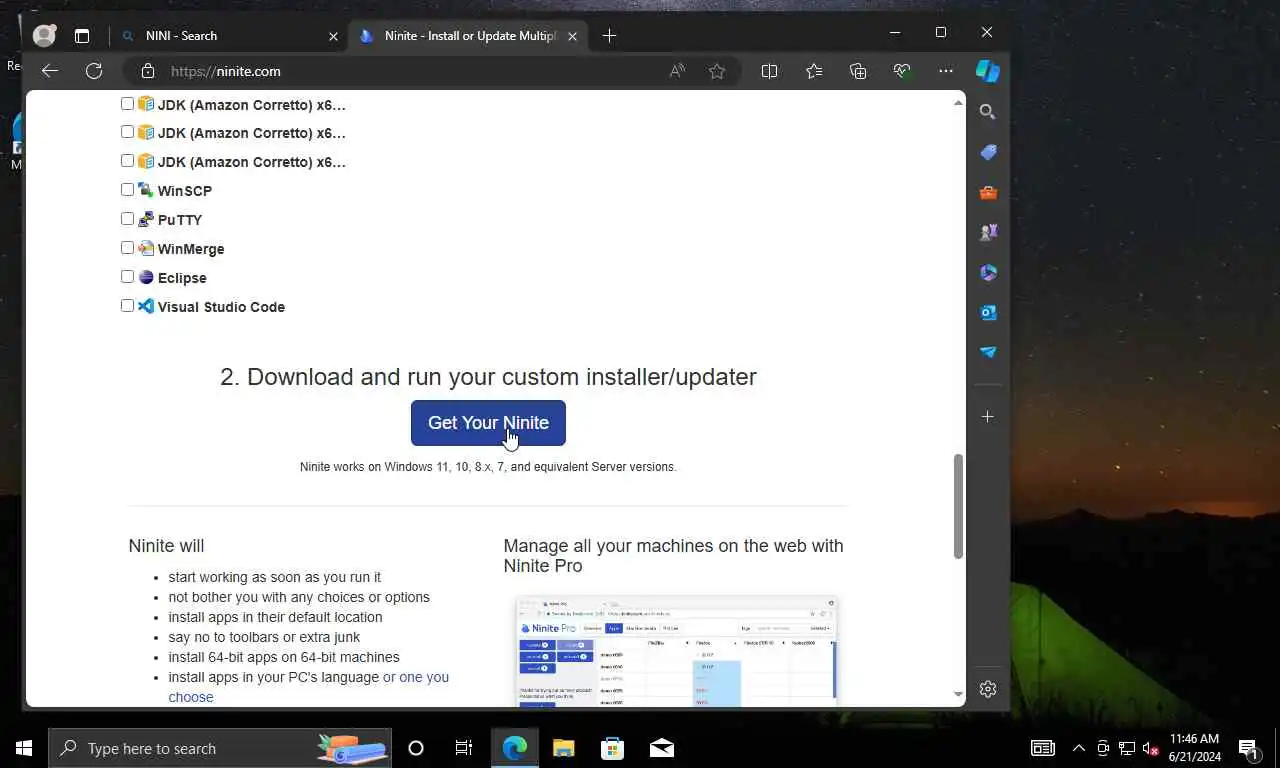1280x768 pixels.
Task: Click 'WinSCP' app label text
Action: tap(184, 191)
